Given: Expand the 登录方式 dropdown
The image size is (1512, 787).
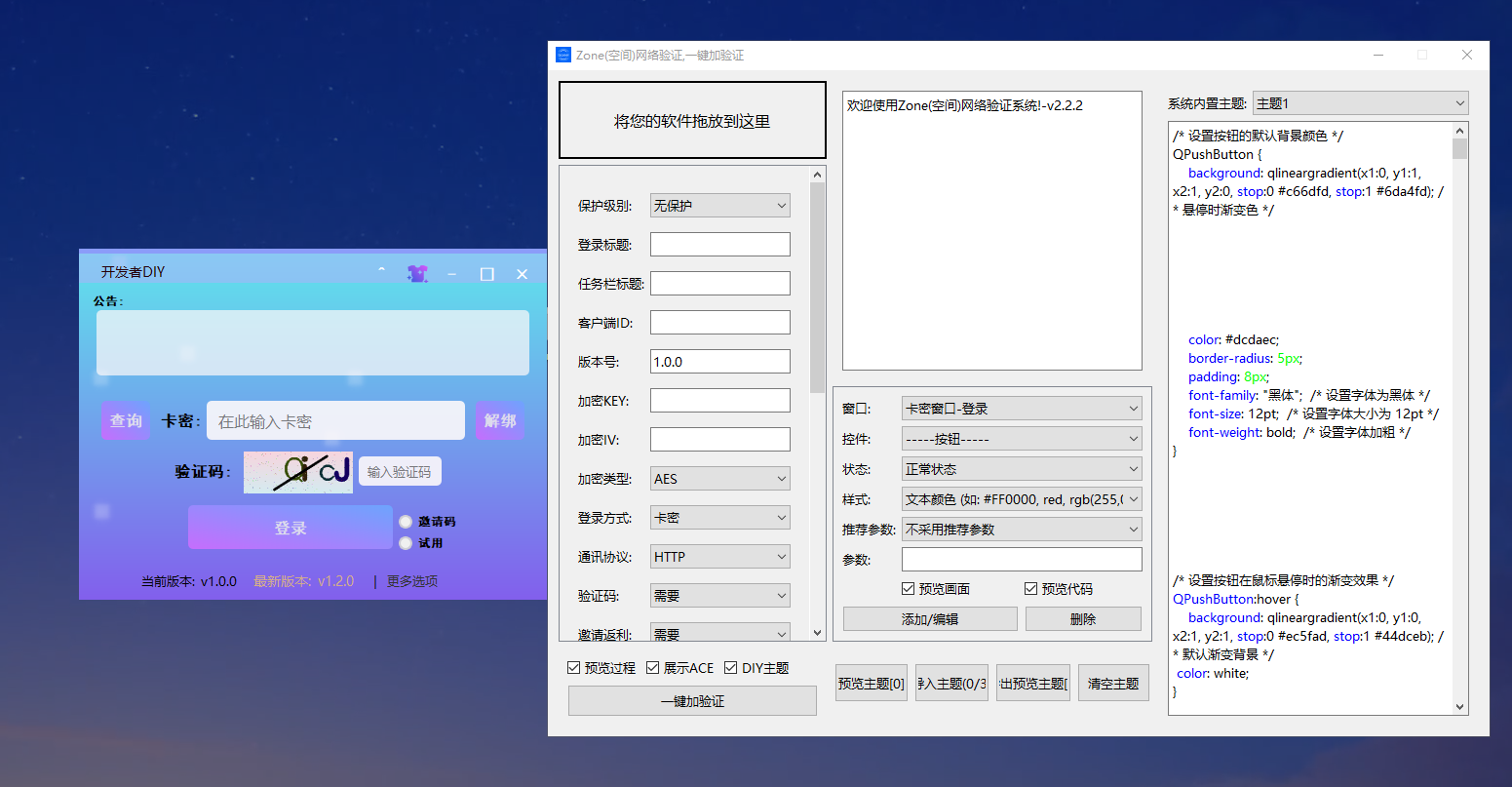Looking at the screenshot, I should tap(720, 518).
